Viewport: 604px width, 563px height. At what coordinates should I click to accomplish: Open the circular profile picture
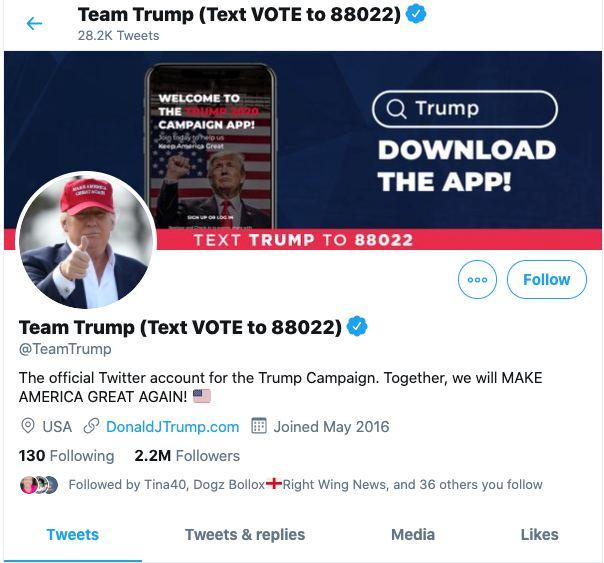[x=87, y=240]
